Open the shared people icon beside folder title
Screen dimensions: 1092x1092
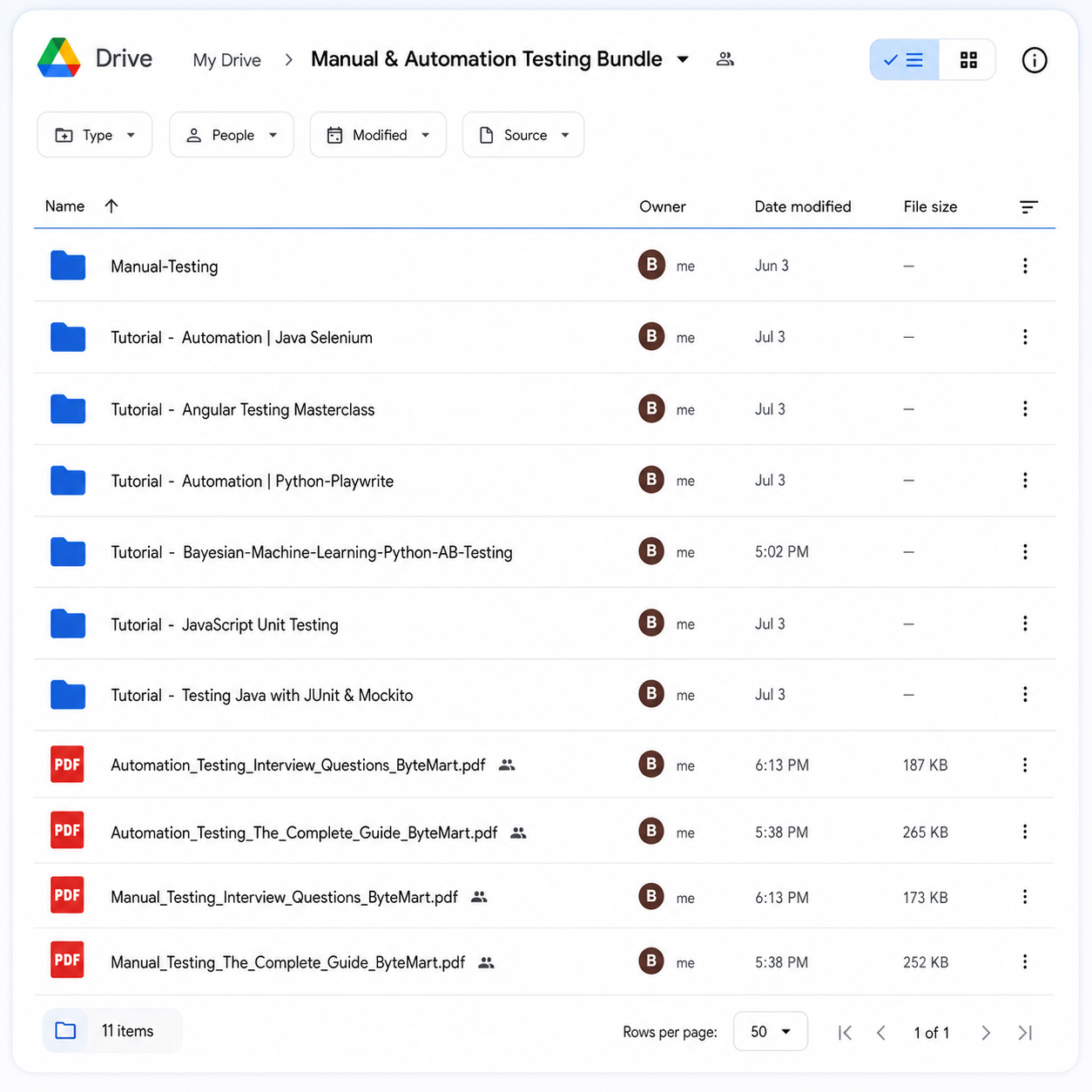click(725, 59)
